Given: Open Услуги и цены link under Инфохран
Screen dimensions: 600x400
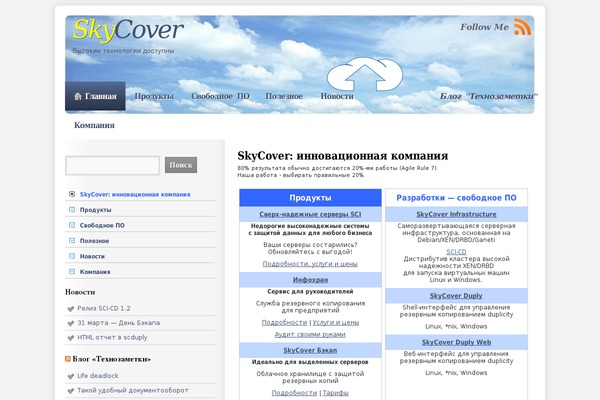Looking at the screenshot, I should [336, 323].
